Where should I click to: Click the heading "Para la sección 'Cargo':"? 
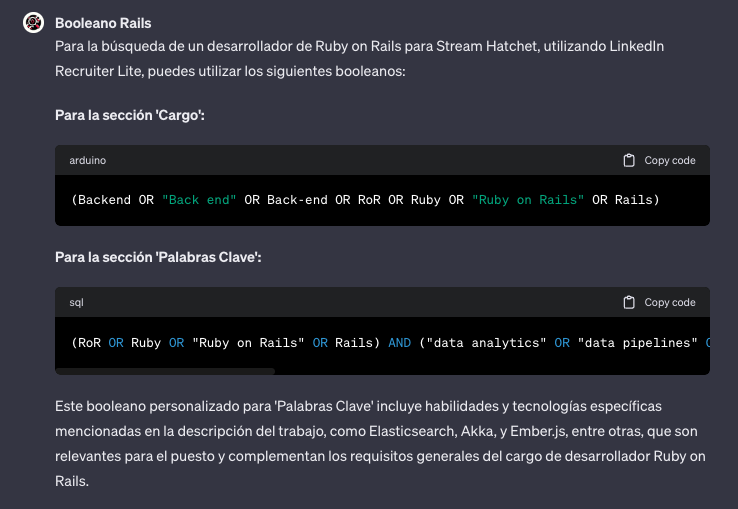[x=130, y=115]
